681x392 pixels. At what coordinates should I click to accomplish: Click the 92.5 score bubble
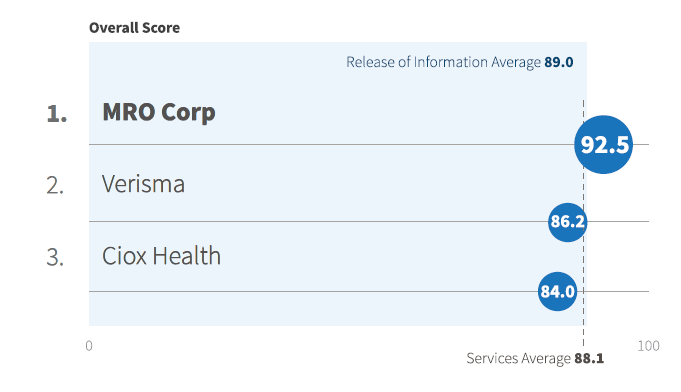click(x=603, y=145)
